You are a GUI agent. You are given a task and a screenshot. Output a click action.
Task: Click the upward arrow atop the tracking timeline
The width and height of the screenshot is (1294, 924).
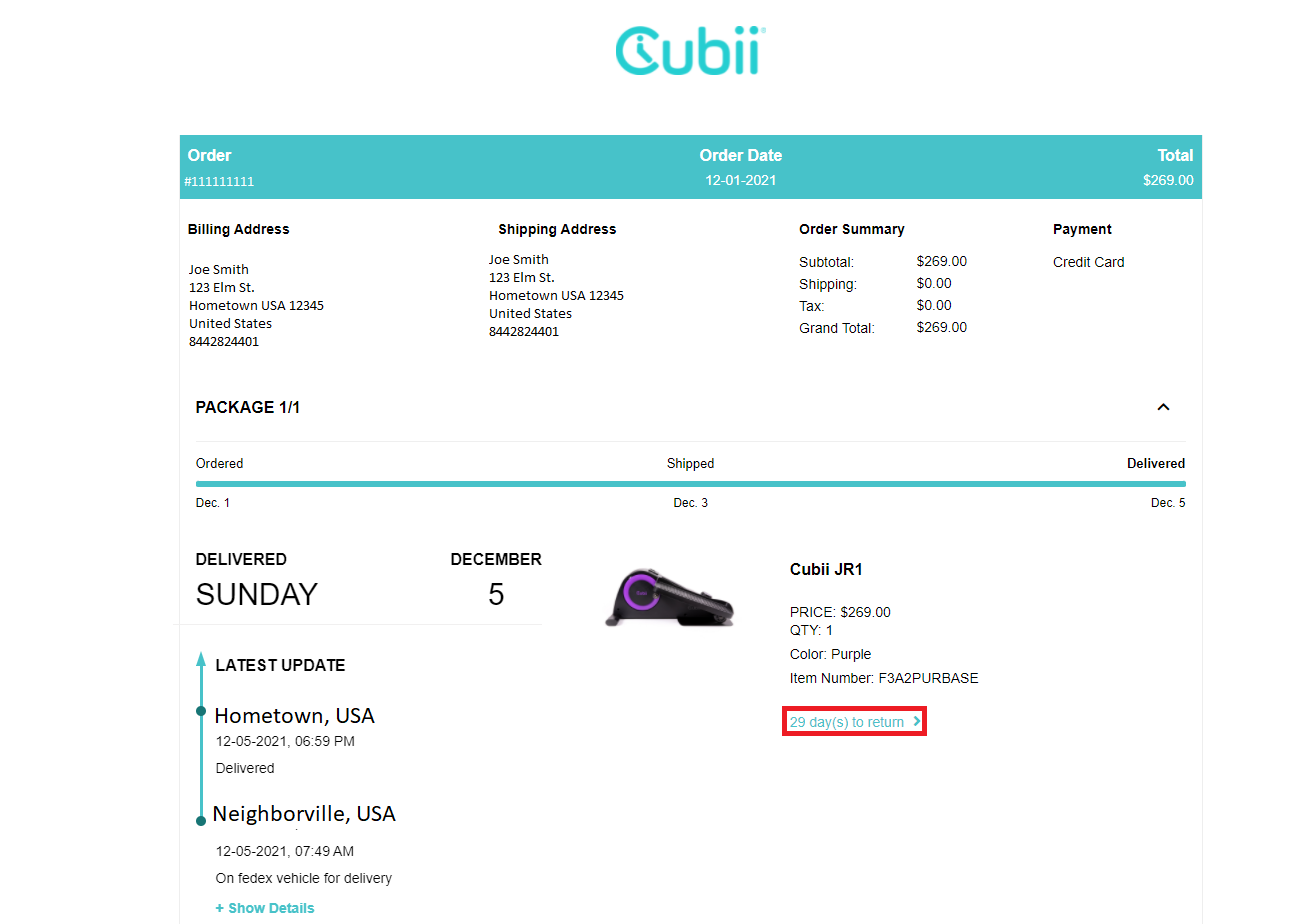(x=201, y=659)
